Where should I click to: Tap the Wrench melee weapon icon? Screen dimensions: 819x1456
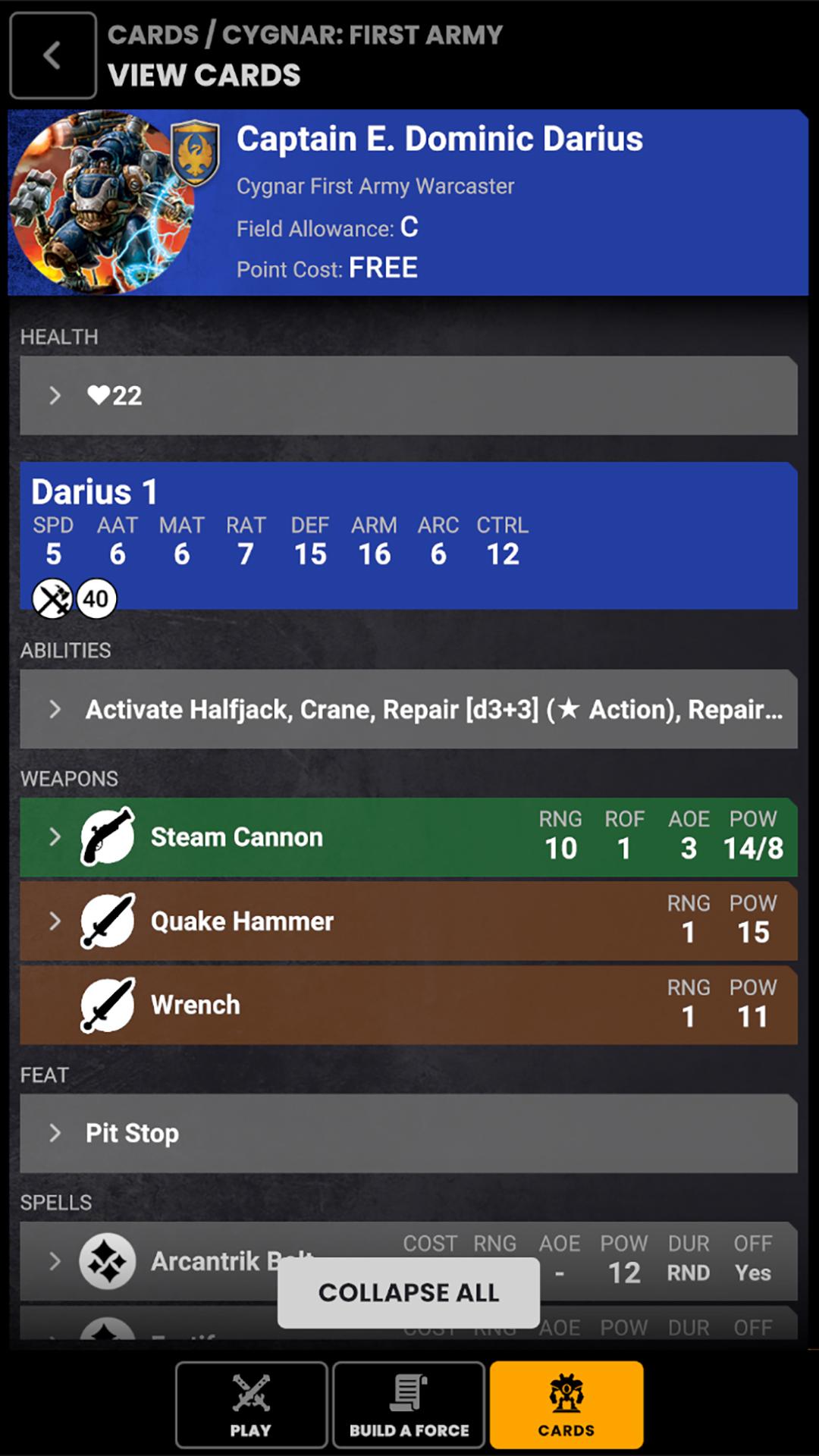108,1005
